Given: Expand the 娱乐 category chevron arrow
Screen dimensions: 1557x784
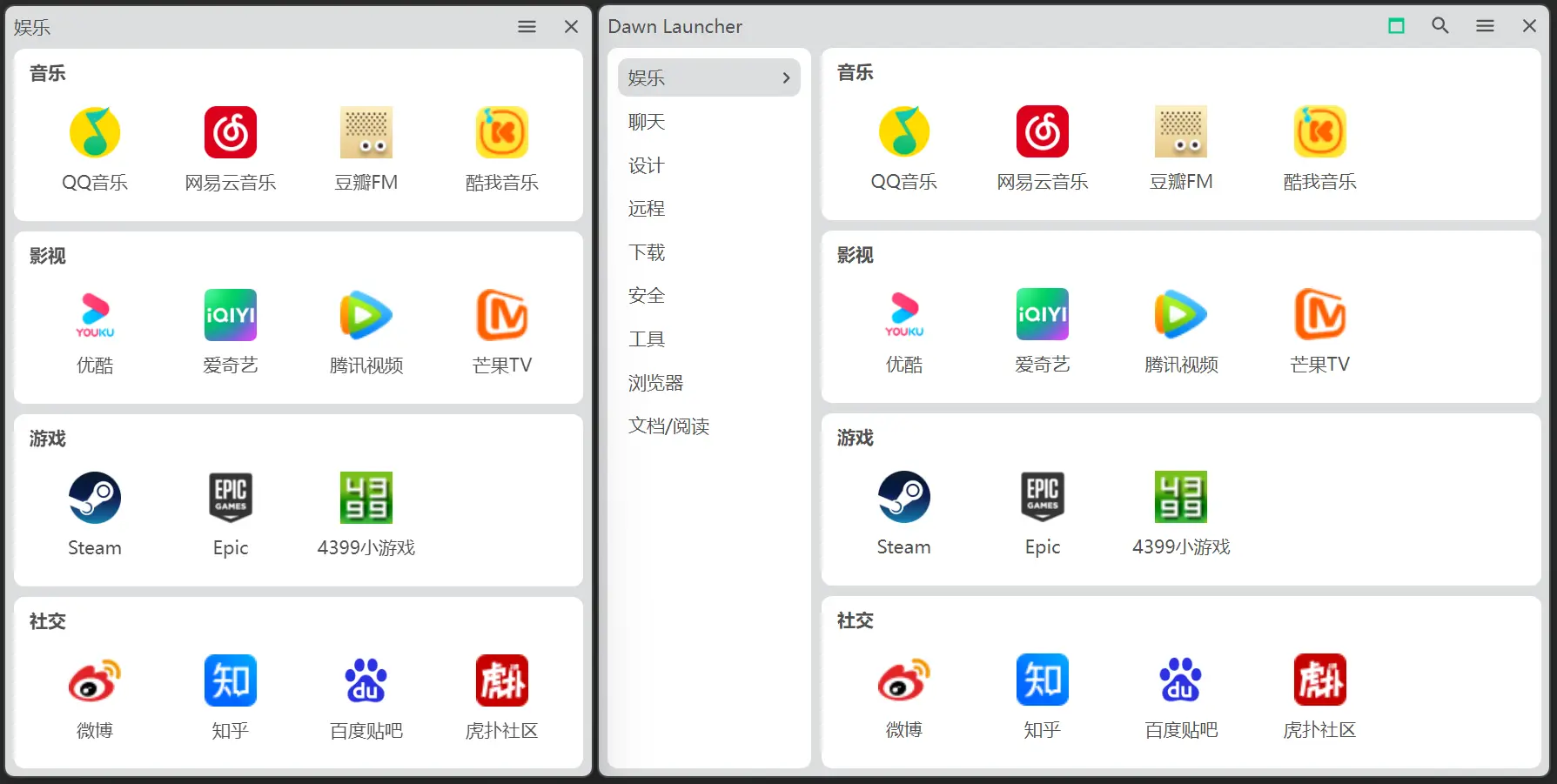Looking at the screenshot, I should 786,77.
